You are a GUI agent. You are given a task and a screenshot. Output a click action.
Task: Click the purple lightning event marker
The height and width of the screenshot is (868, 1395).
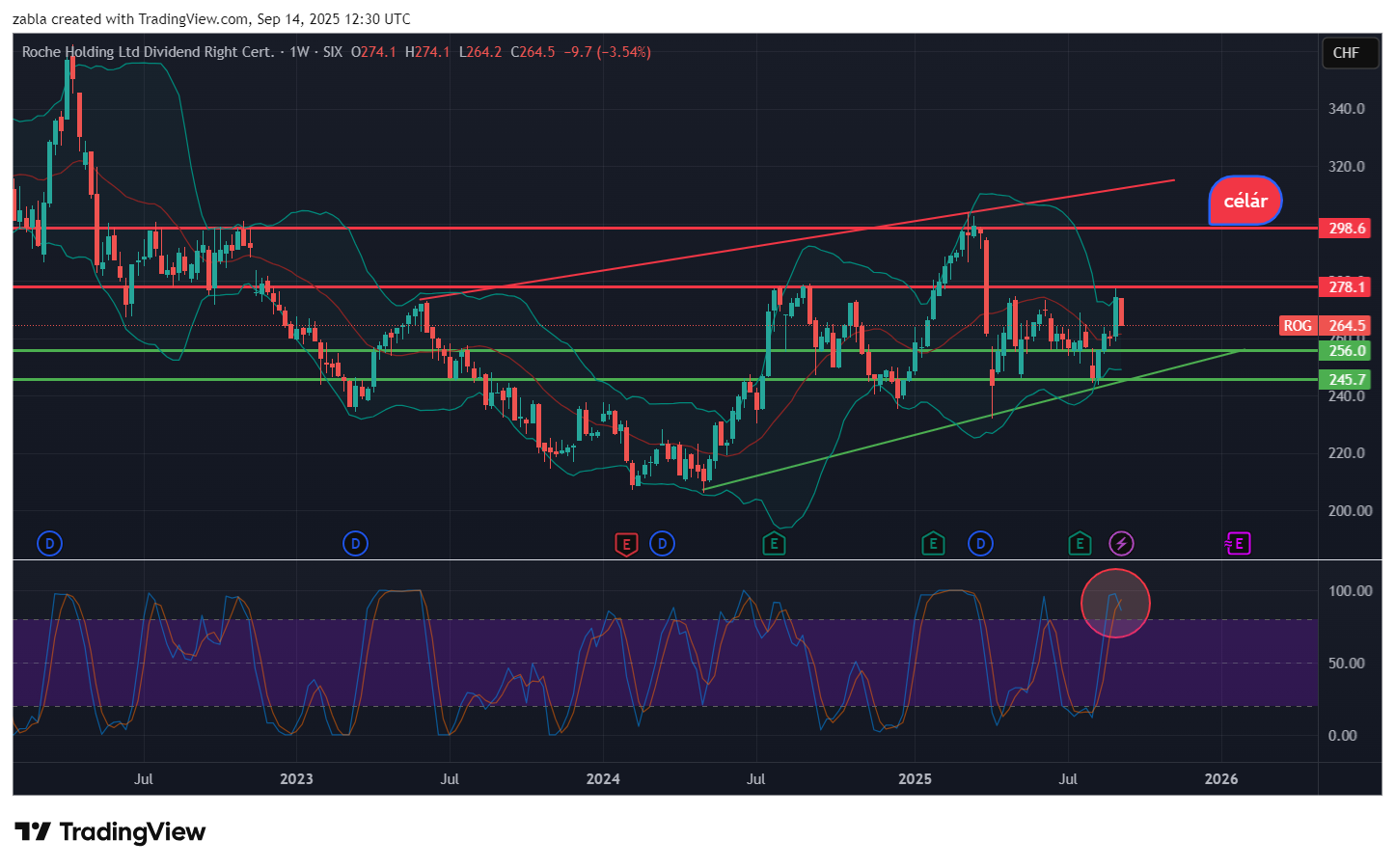1121,544
